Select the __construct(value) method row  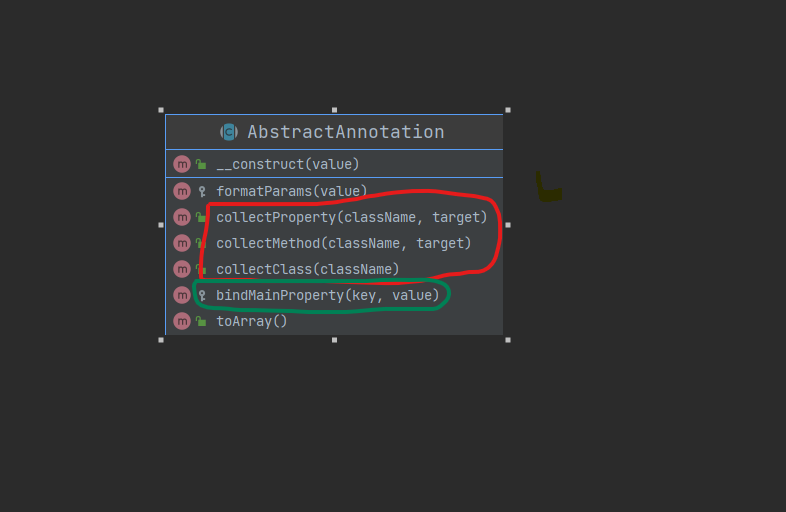pos(288,164)
